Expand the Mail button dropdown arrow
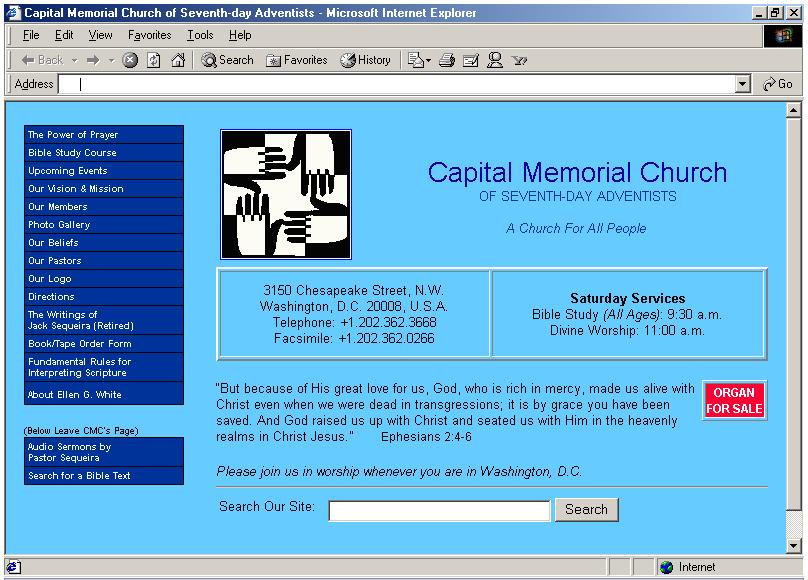 pos(428,60)
